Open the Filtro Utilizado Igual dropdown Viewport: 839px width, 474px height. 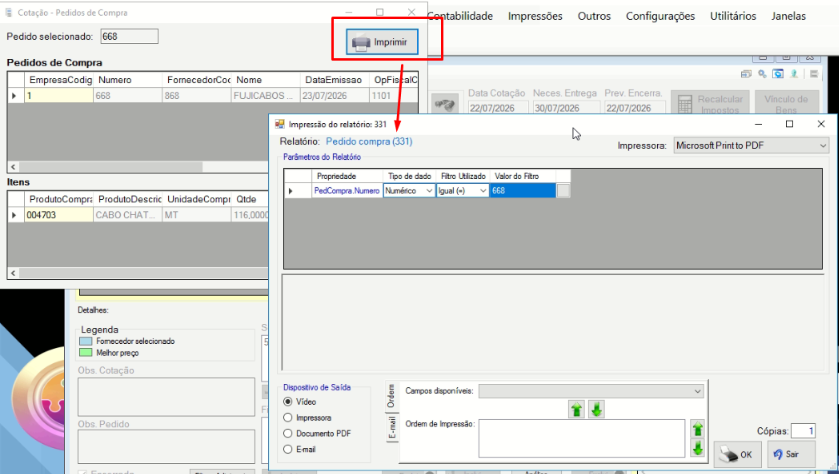click(x=462, y=190)
